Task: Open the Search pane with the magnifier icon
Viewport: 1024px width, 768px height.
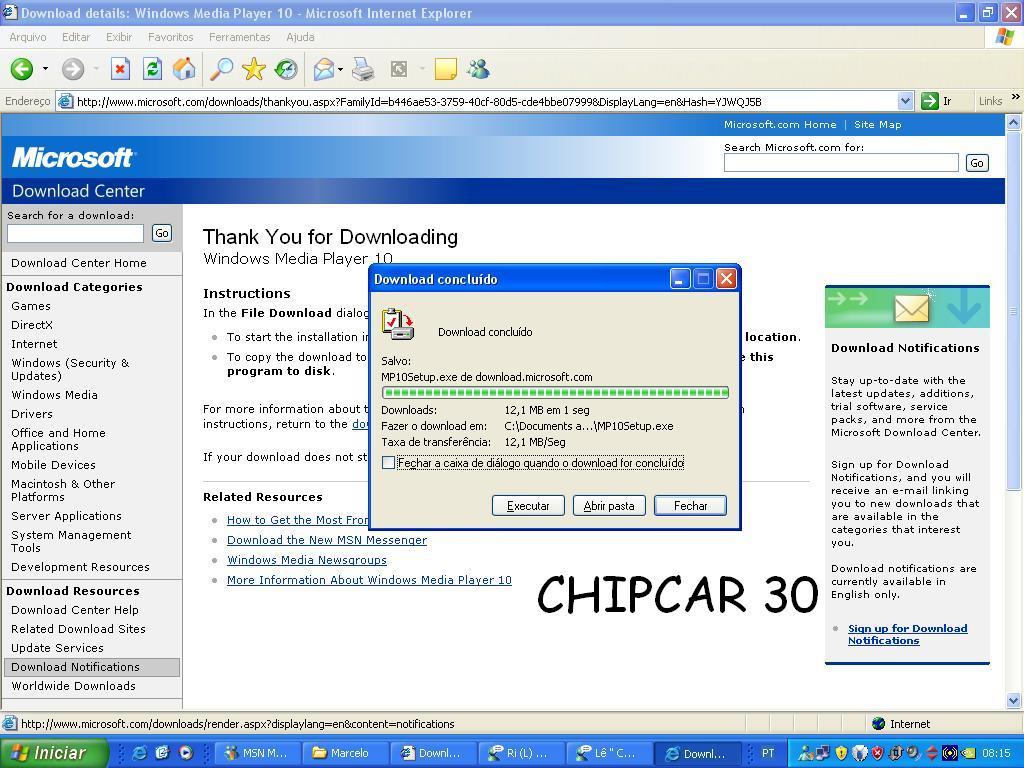Action: (x=221, y=69)
